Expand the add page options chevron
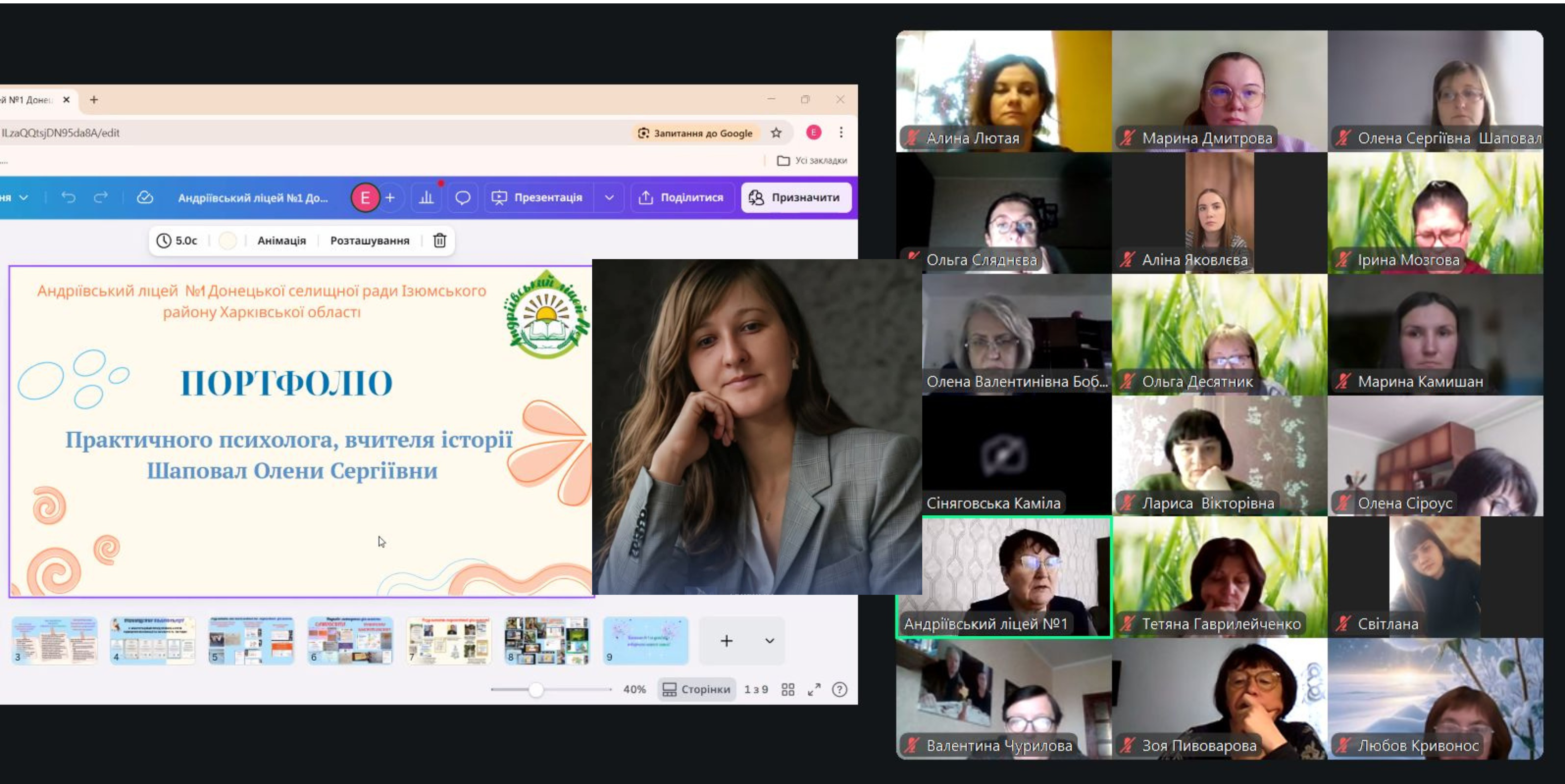 pyautogui.click(x=769, y=641)
